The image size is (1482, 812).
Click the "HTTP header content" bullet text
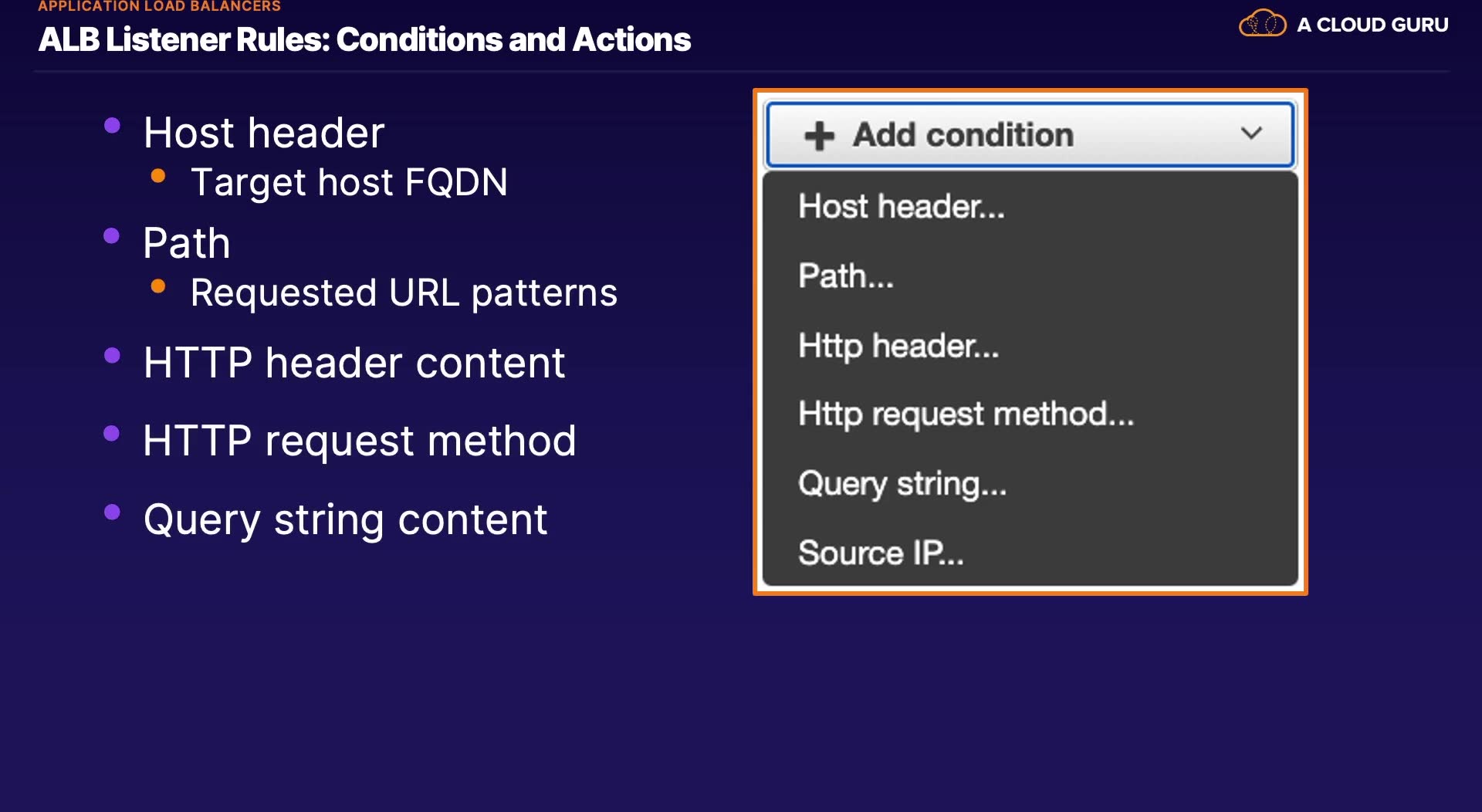click(354, 363)
